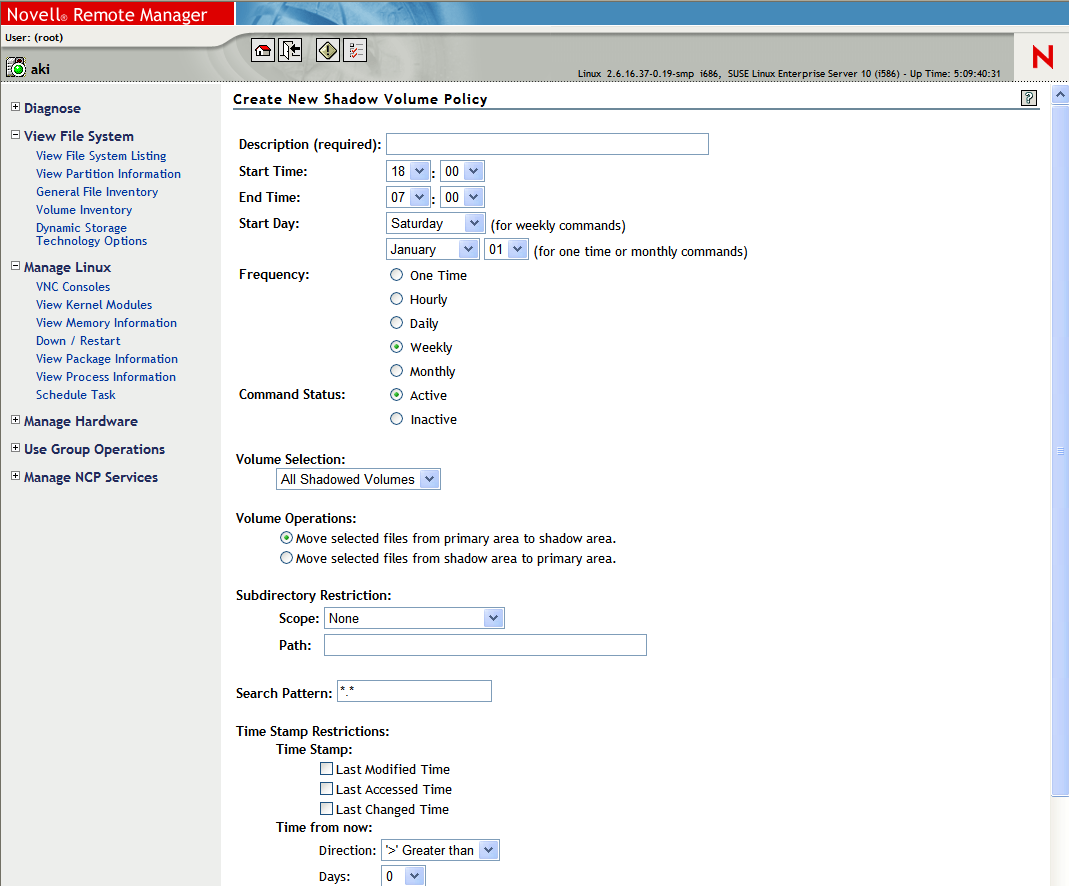Open the day-of-month 01 dropdown
The height and width of the screenshot is (886, 1069).
[x=507, y=249]
